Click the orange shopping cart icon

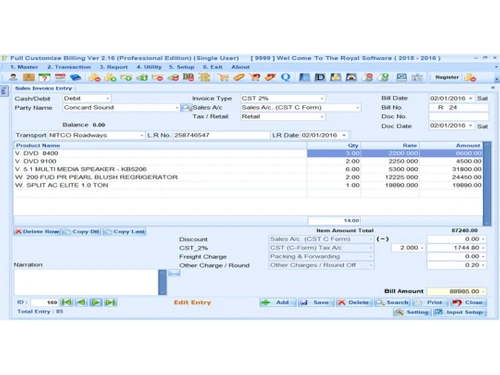coord(223,77)
